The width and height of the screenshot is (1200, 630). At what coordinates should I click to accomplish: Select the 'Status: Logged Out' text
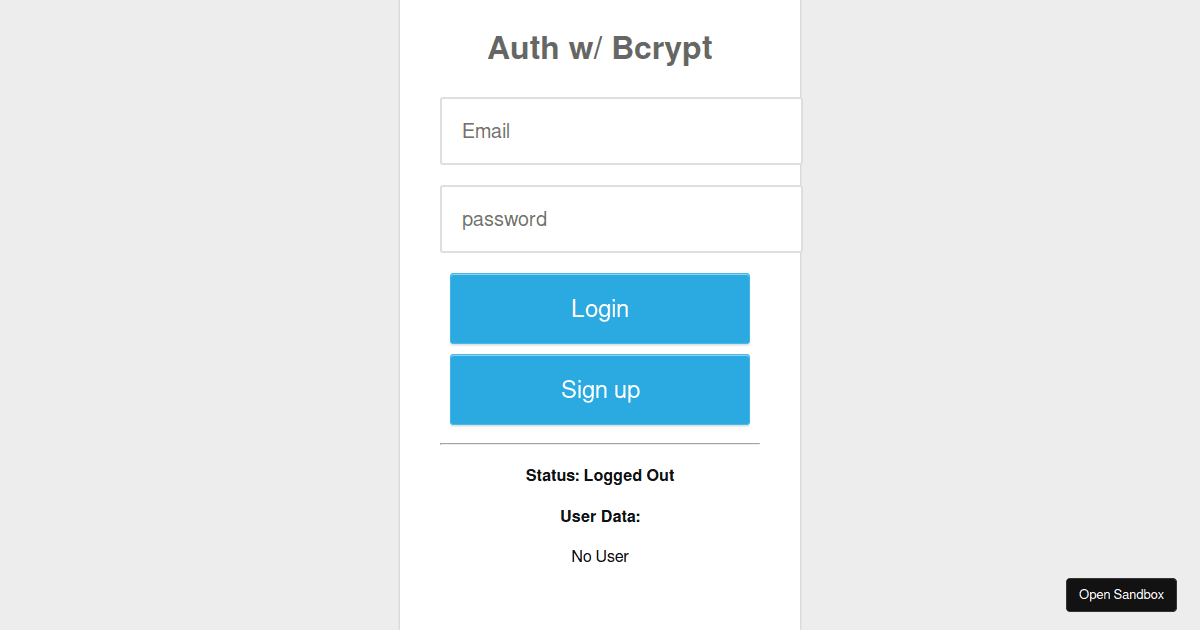point(600,475)
